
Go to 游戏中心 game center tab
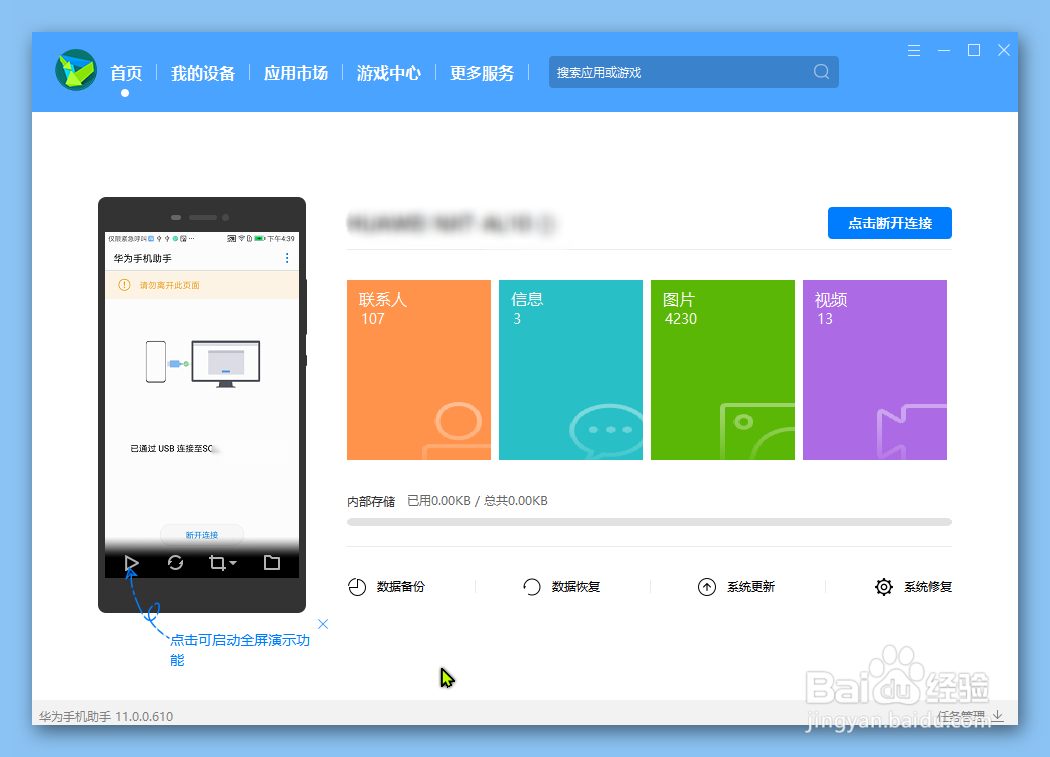389,72
